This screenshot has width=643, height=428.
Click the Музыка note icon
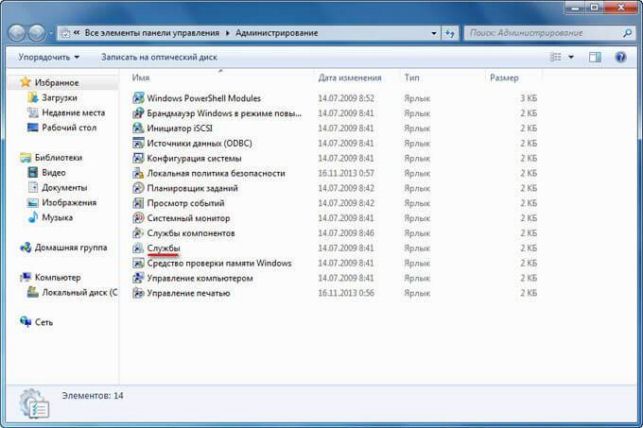(x=33, y=217)
